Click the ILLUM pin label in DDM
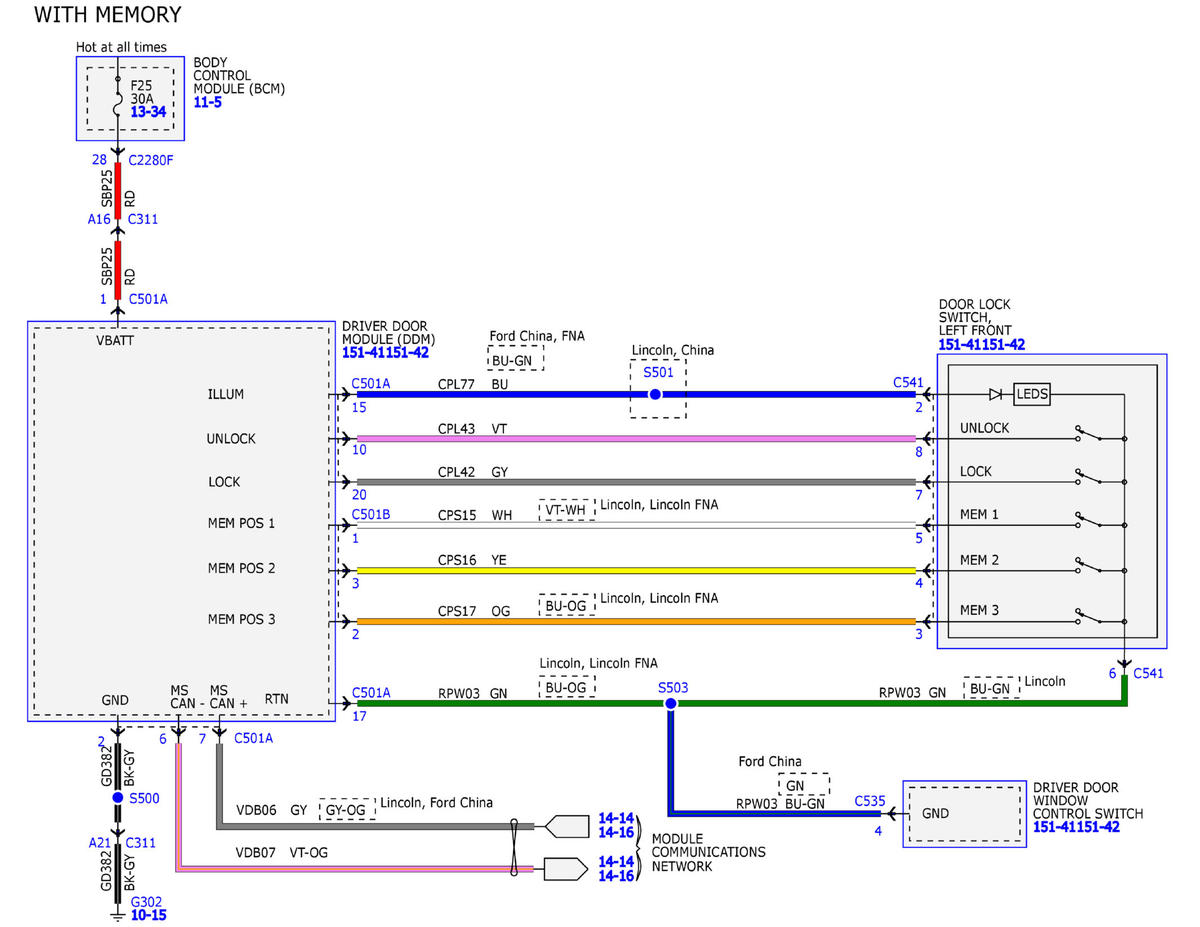The image size is (1200, 927). [225, 394]
